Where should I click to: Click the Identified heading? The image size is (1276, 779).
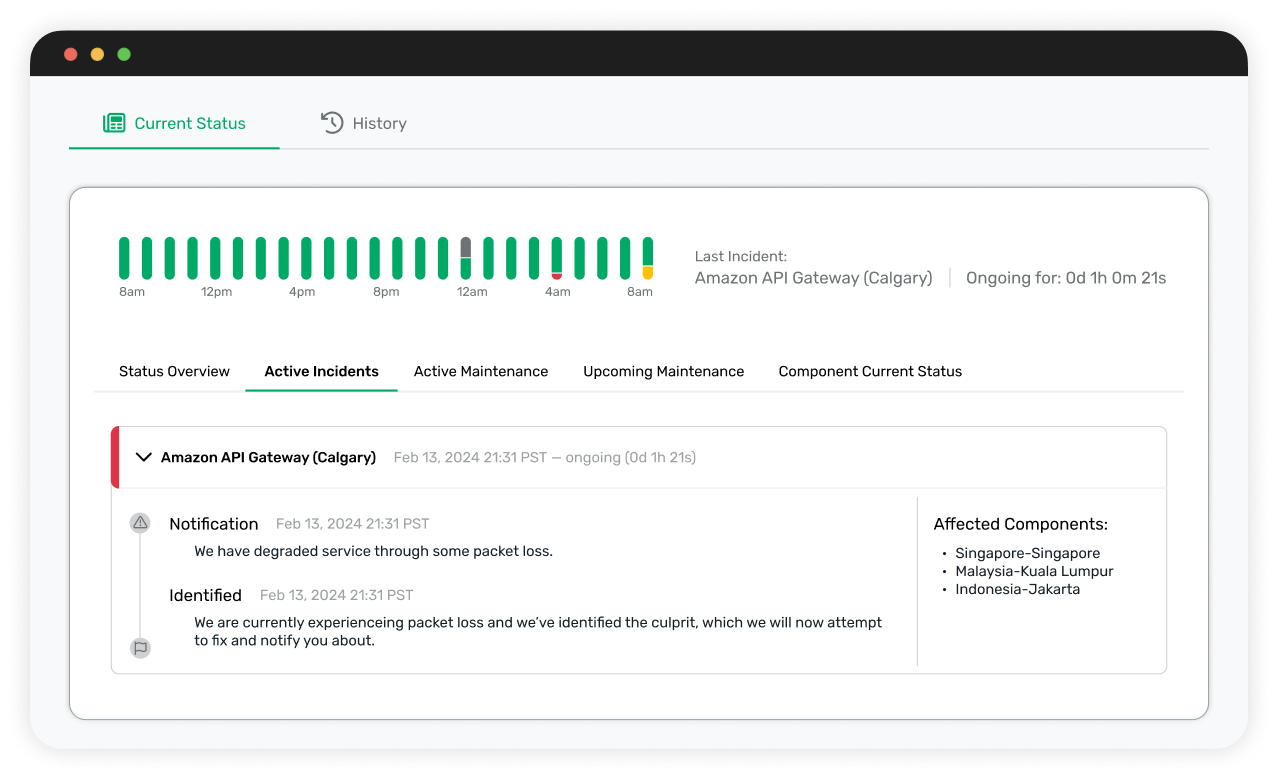click(205, 595)
